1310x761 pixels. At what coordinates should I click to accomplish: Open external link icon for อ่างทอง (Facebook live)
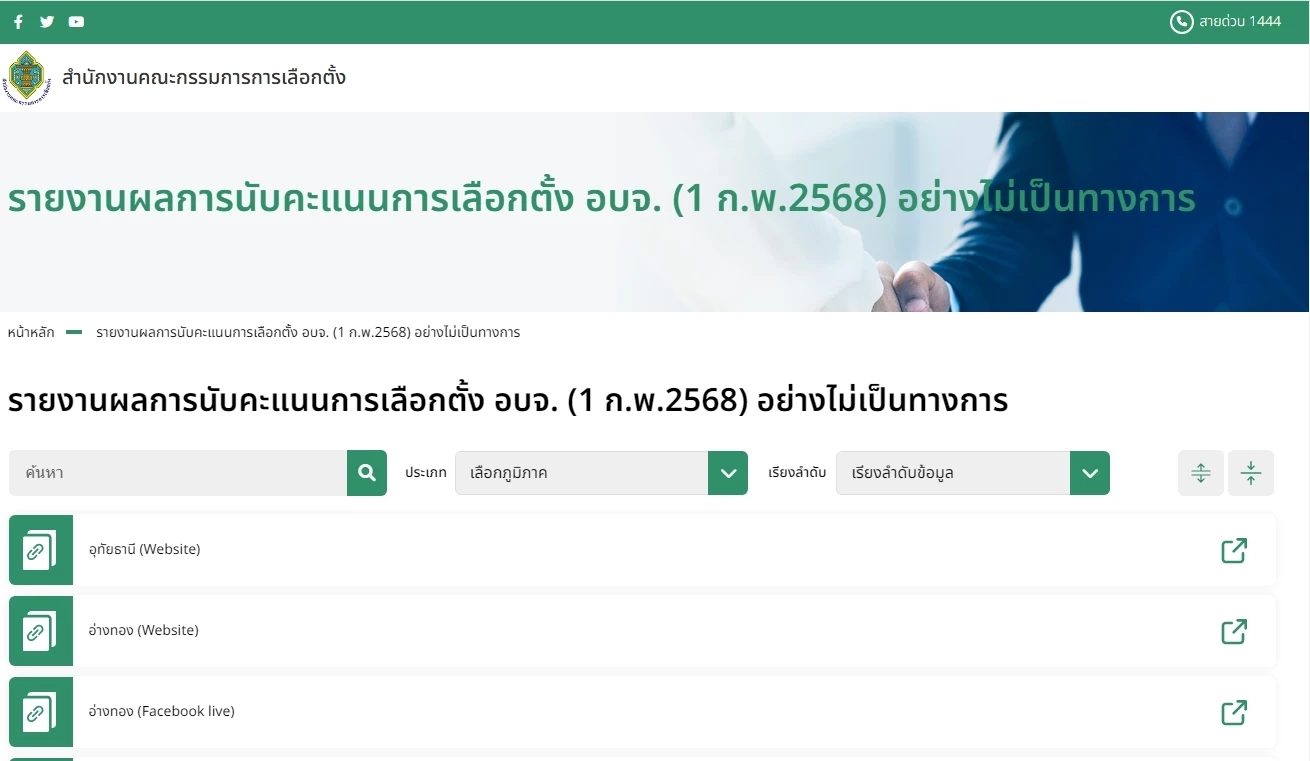point(1235,712)
